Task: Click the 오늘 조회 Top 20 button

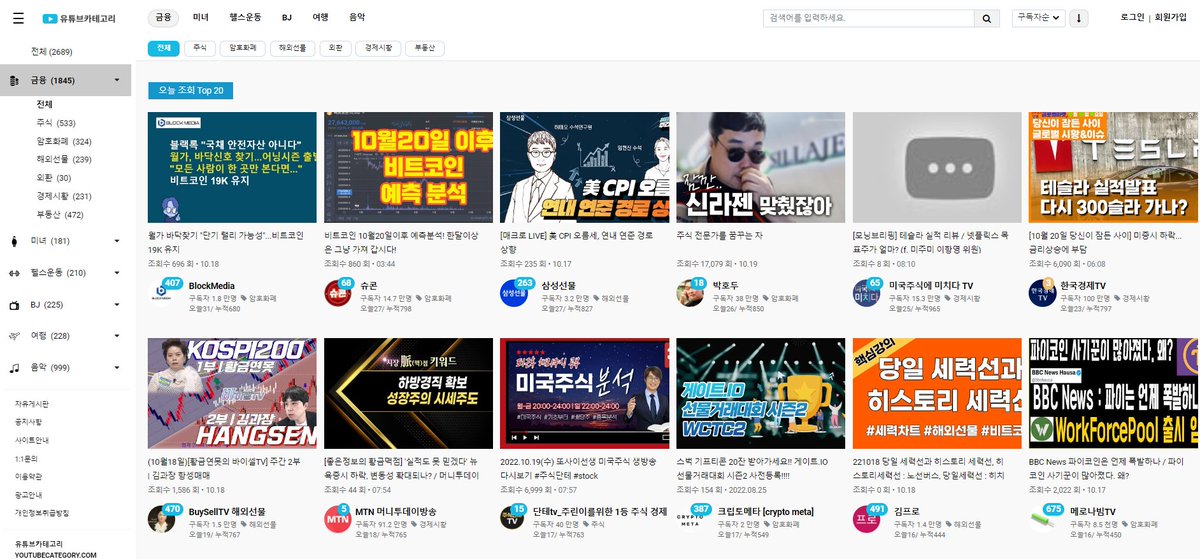Action: point(190,90)
